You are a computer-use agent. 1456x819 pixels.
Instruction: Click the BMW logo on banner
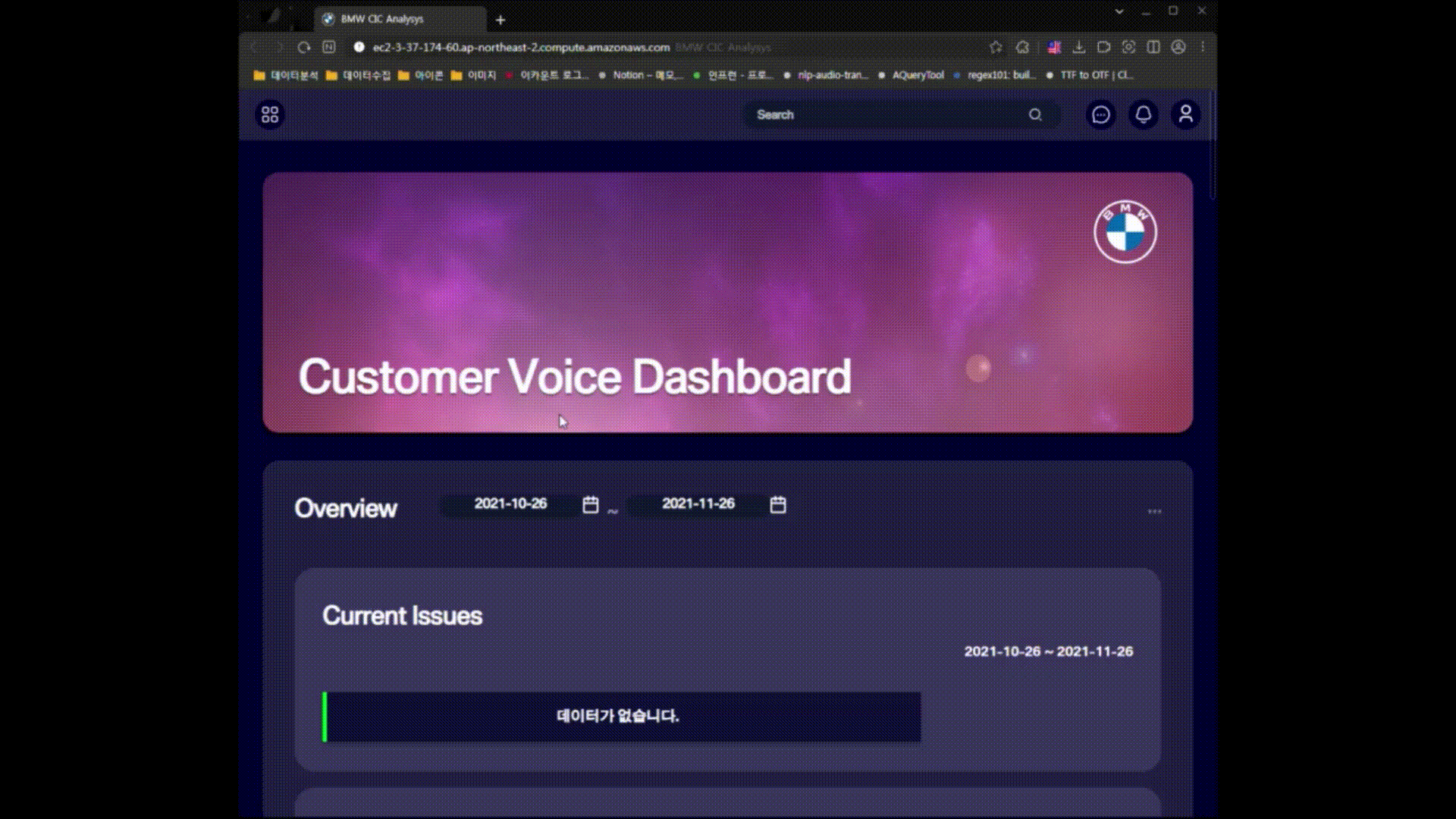pos(1125,232)
